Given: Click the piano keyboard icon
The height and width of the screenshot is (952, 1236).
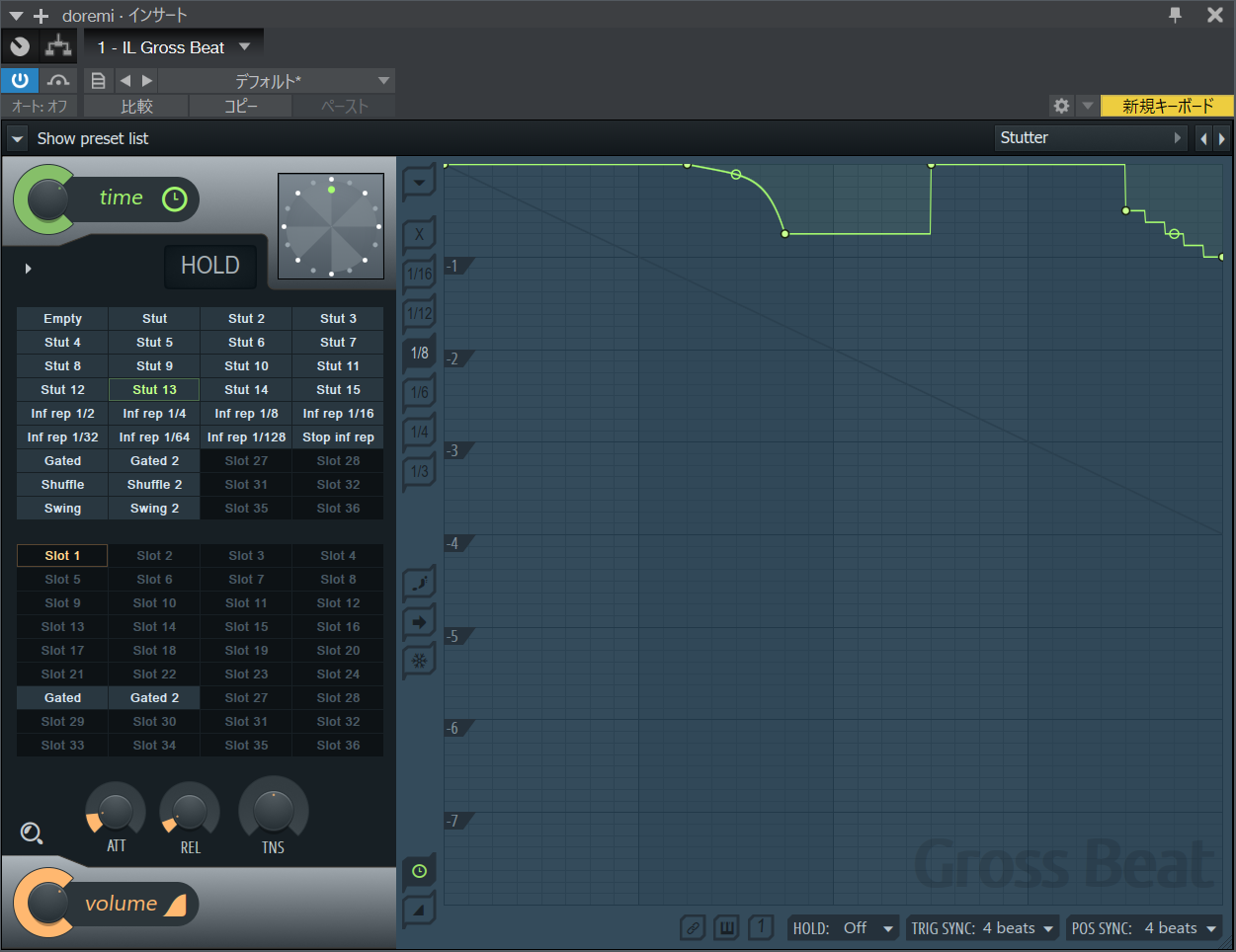Looking at the screenshot, I should pyautogui.click(x=726, y=928).
